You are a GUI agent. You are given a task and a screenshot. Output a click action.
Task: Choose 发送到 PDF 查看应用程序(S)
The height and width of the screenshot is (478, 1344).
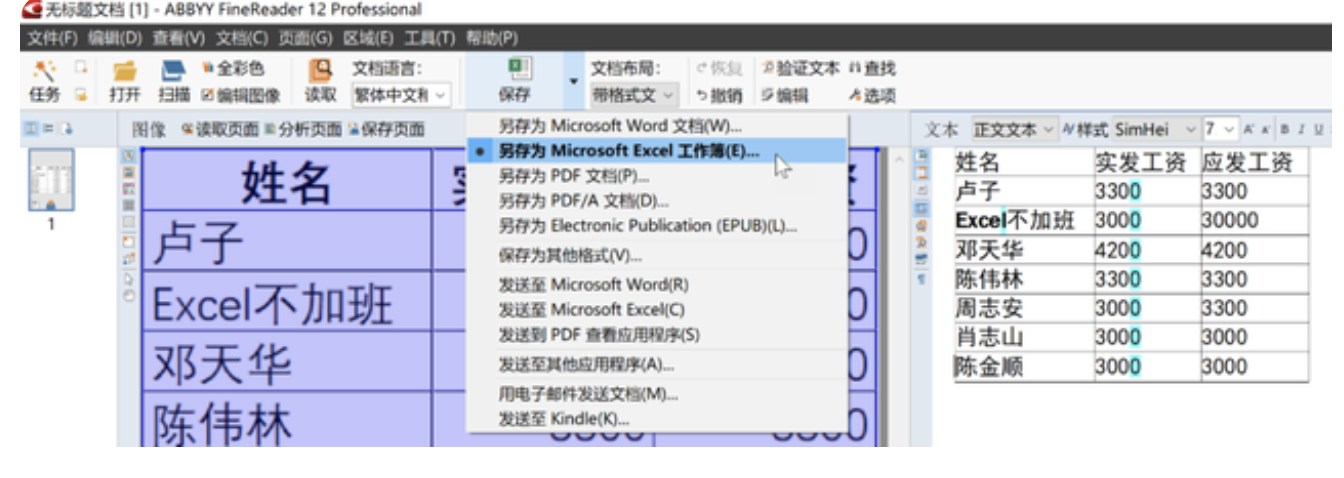tap(657, 334)
